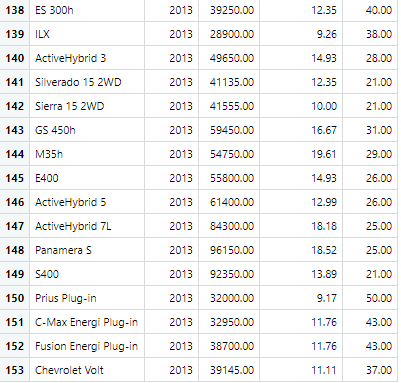Select price 39145.00 cell
401x383 pixels.
(x=229, y=370)
